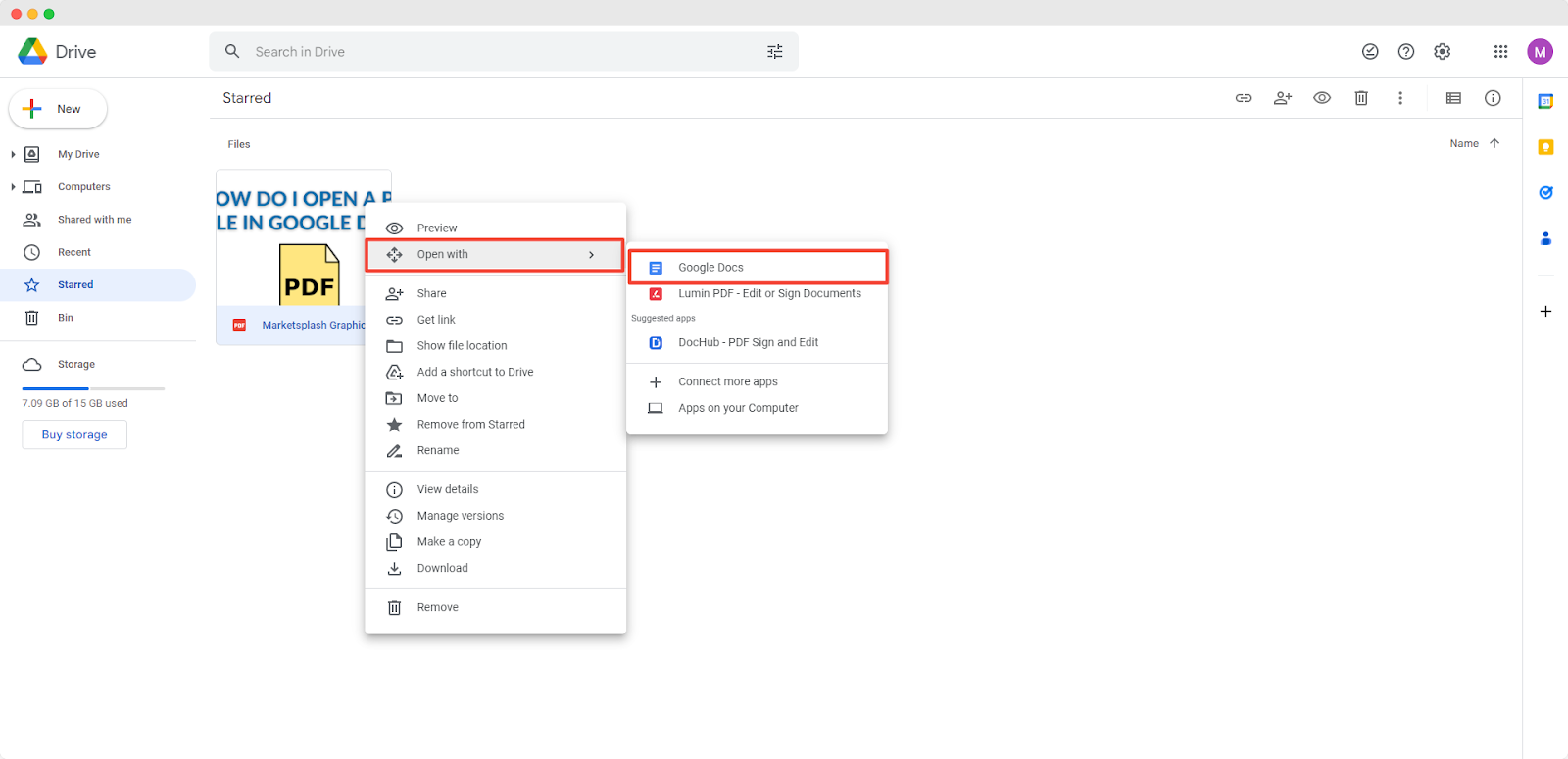Choose Move to from context menu

point(495,398)
